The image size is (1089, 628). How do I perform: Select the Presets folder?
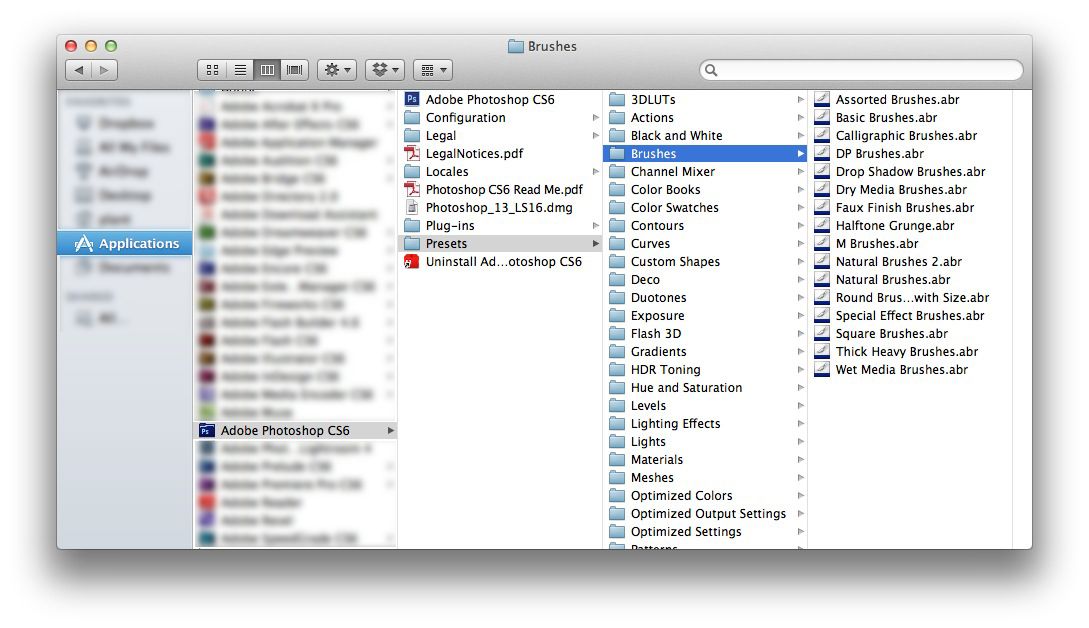pyautogui.click(x=500, y=244)
